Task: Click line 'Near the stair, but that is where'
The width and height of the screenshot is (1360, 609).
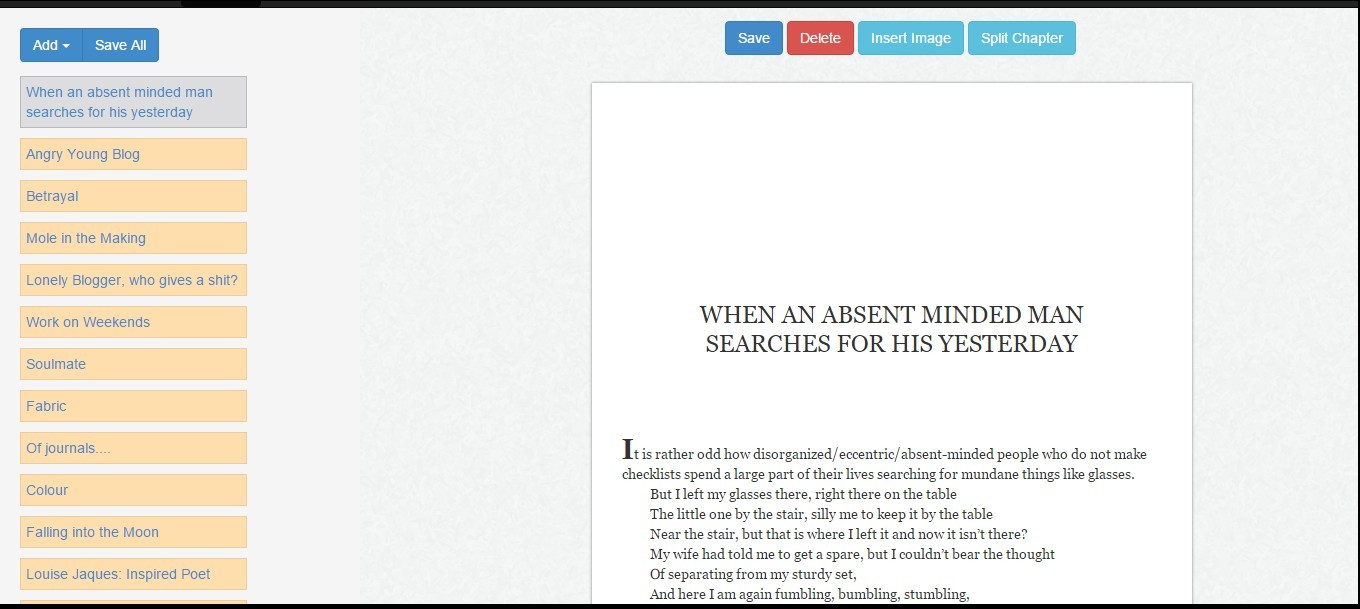Action: pyautogui.click(x=838, y=534)
